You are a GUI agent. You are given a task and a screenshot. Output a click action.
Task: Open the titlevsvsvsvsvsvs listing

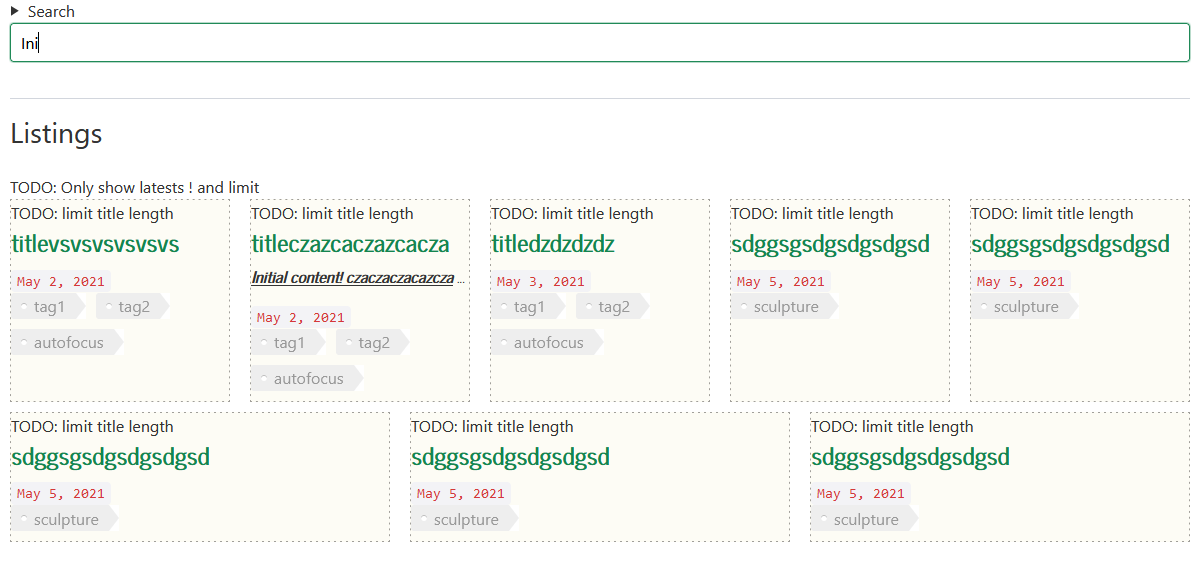[x=95, y=244]
